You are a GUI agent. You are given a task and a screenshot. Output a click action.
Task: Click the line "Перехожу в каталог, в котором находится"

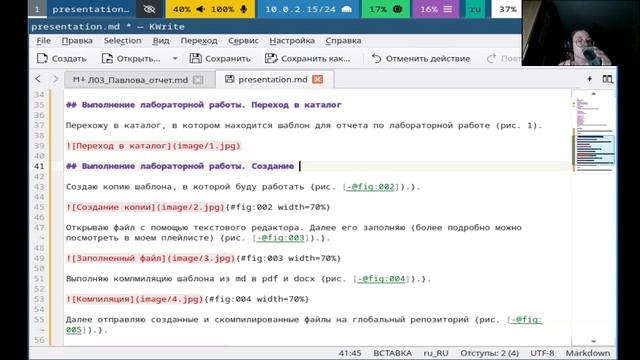304,125
